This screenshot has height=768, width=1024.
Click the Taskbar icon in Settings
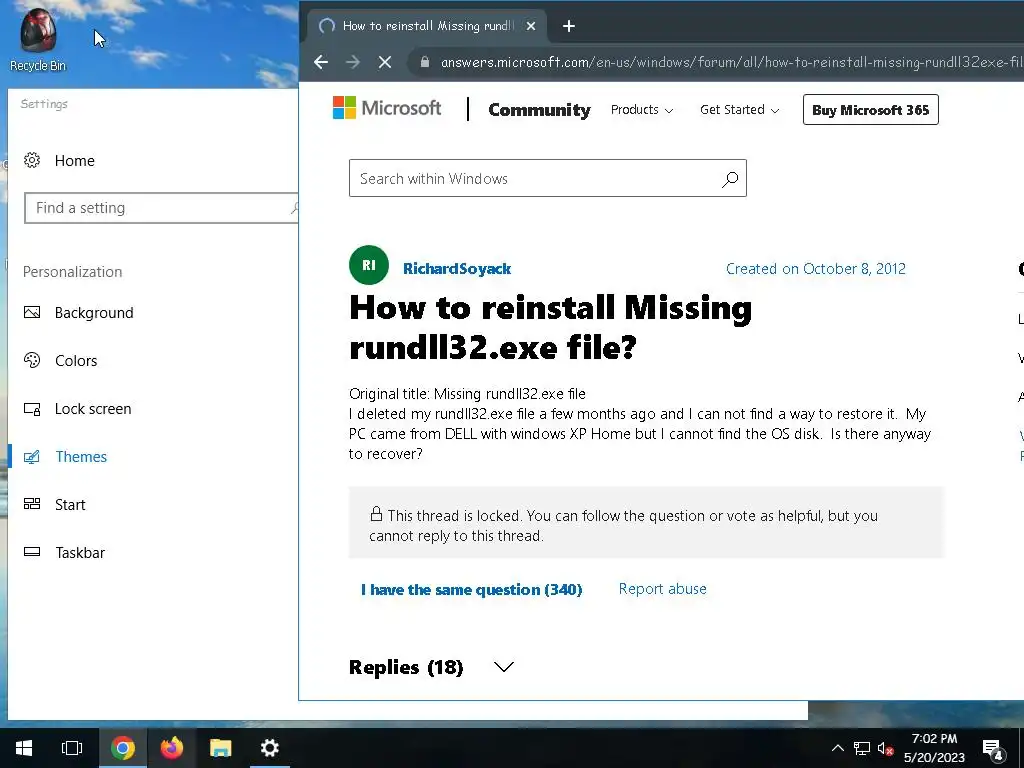[x=32, y=552]
